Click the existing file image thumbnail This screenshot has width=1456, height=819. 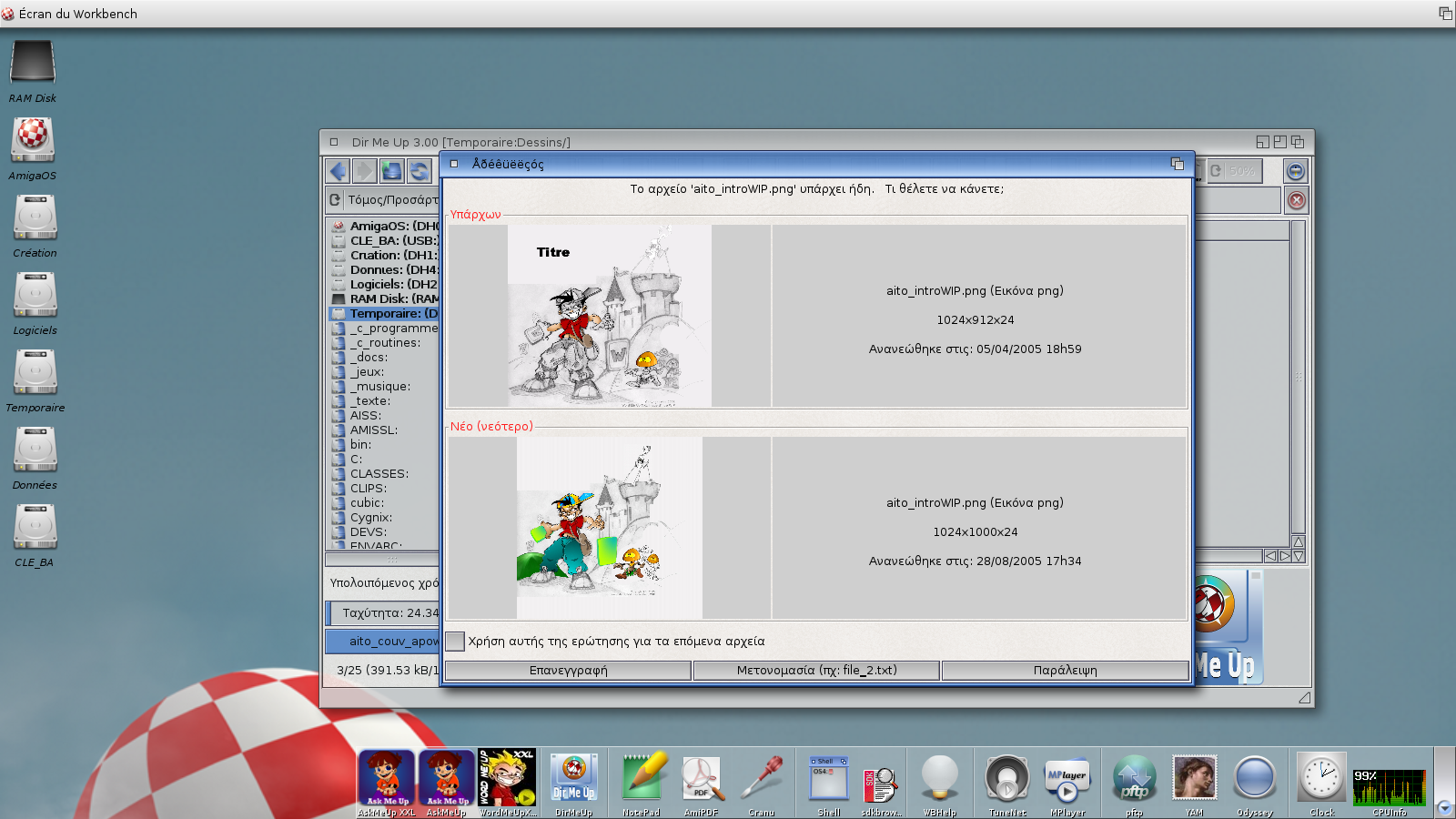[x=609, y=316]
